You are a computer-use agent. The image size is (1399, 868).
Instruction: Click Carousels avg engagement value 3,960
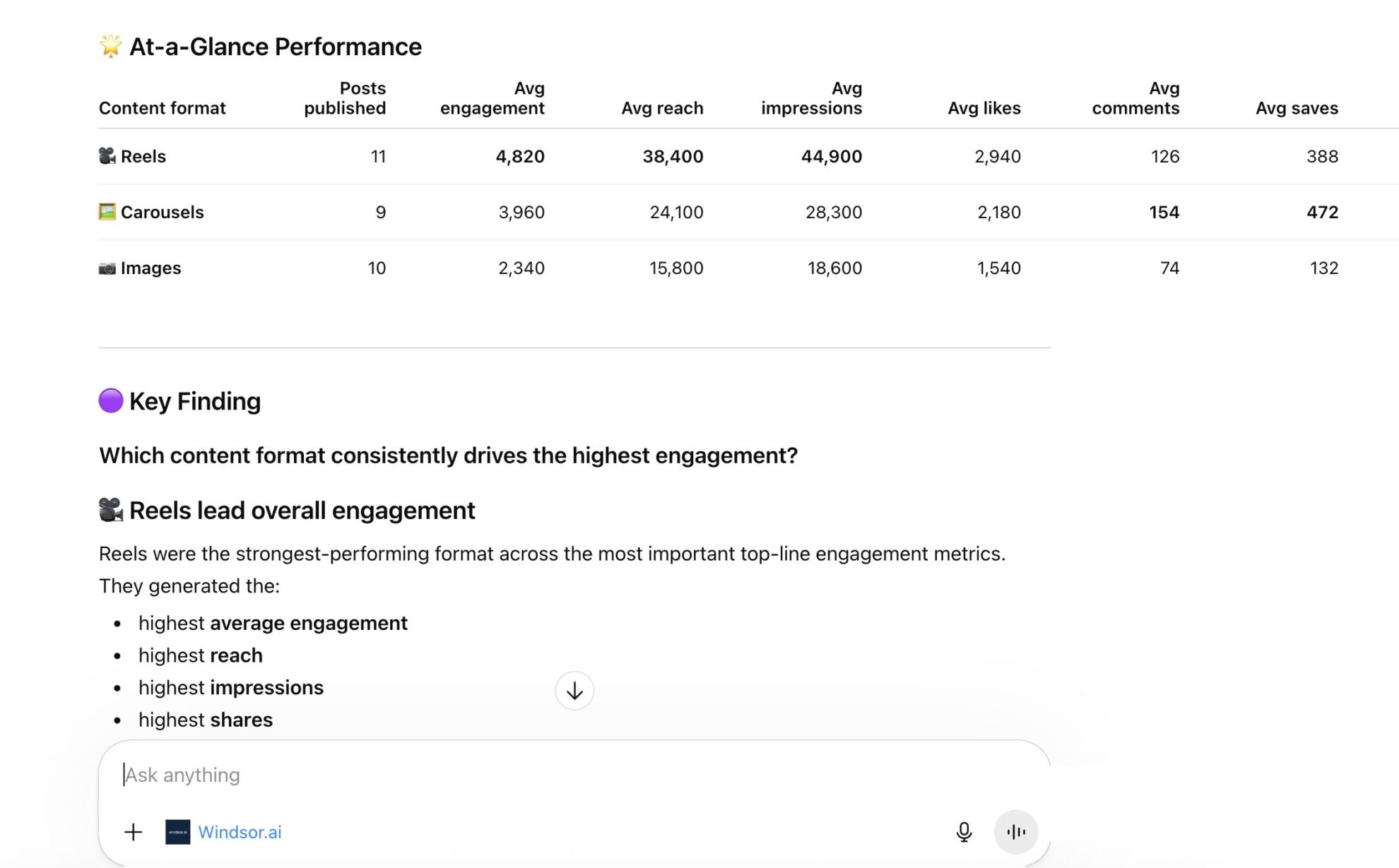tap(521, 212)
